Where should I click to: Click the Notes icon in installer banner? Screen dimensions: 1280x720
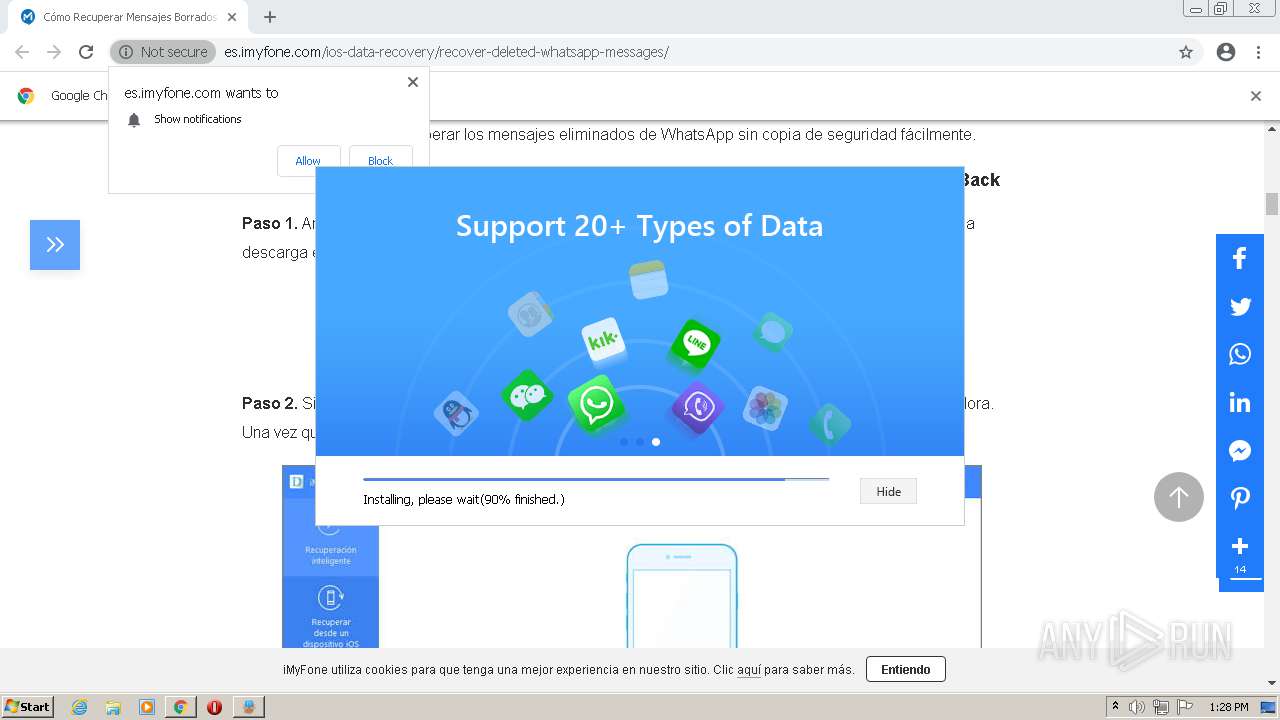pyautogui.click(x=648, y=279)
